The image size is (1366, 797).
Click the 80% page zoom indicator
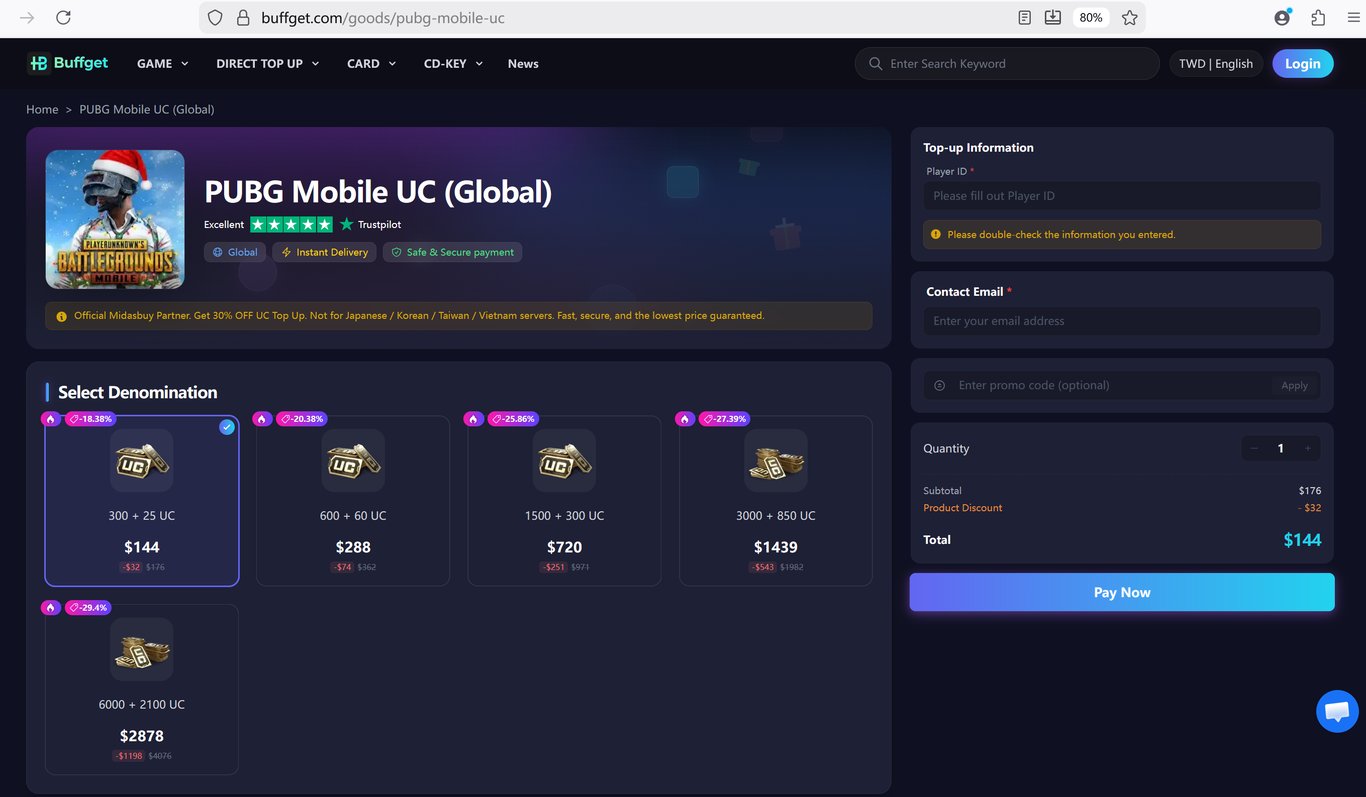coord(1091,18)
